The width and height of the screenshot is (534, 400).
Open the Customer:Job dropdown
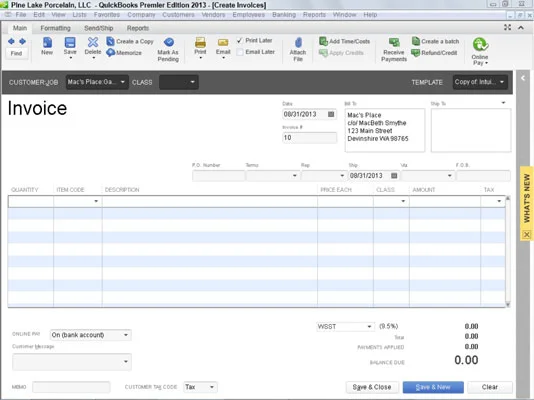[x=123, y=82]
